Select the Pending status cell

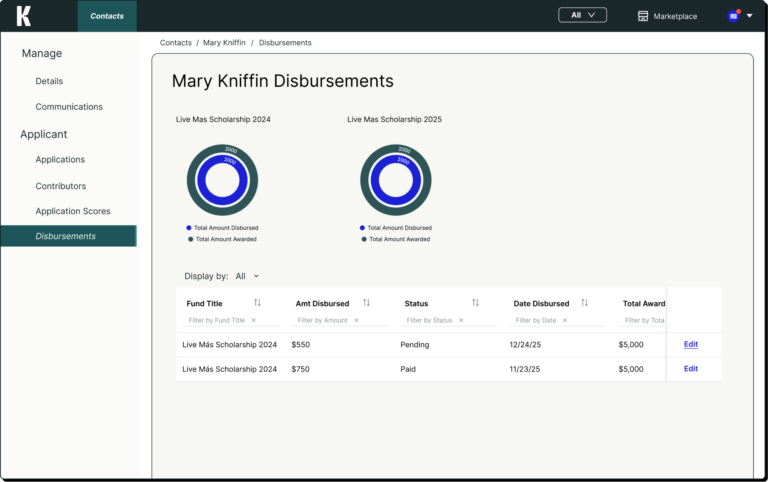point(414,345)
